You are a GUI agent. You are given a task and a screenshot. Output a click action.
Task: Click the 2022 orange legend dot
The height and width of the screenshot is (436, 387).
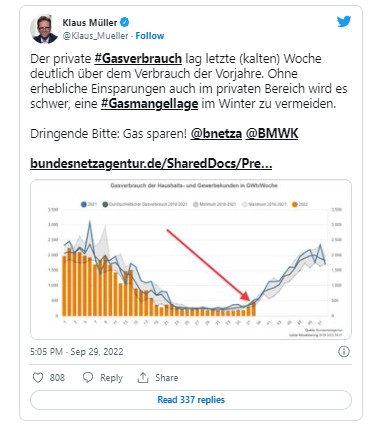pos(294,204)
